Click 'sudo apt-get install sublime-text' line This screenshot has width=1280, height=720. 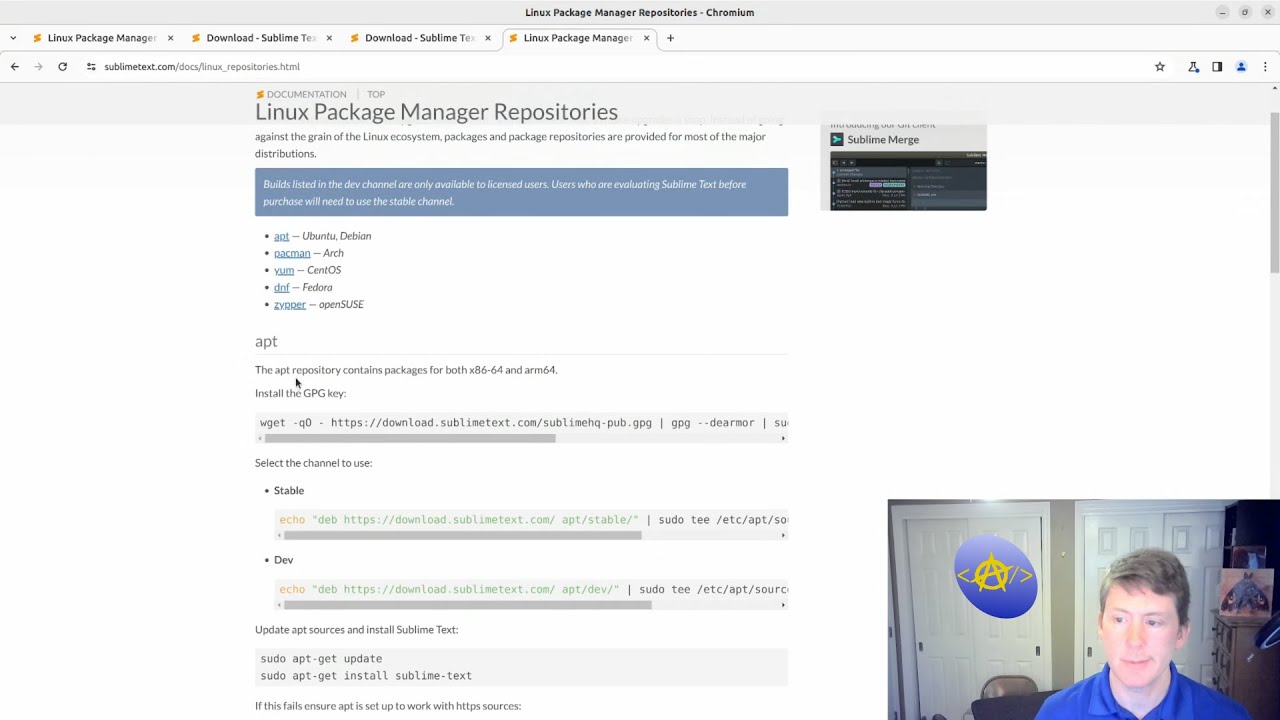[366, 676]
